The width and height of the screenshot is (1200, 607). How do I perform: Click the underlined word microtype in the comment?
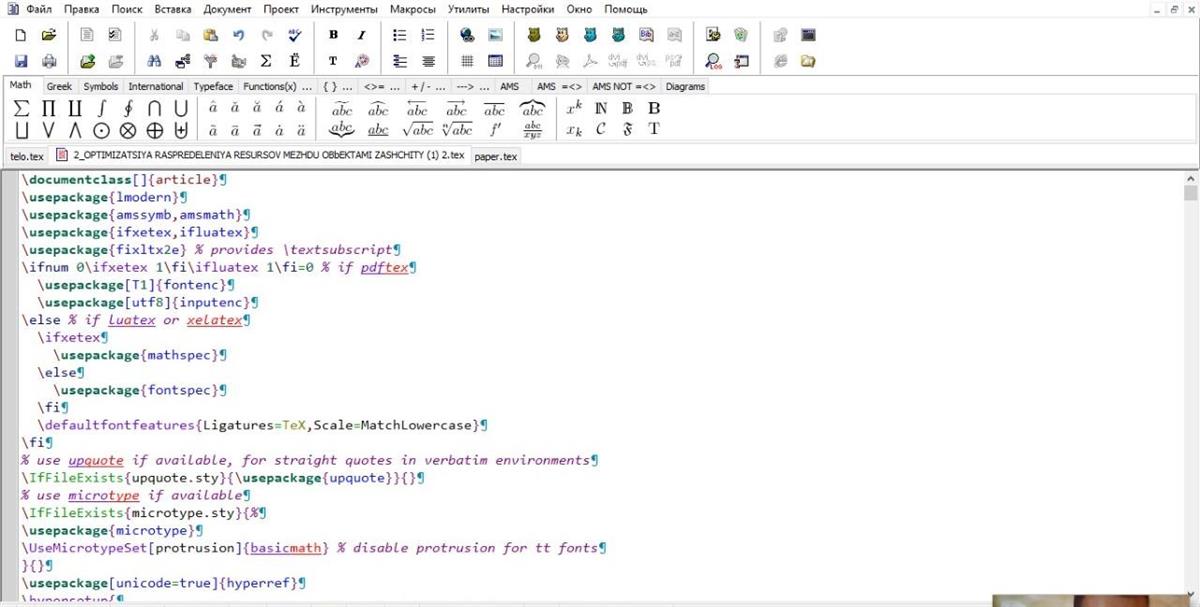point(104,495)
